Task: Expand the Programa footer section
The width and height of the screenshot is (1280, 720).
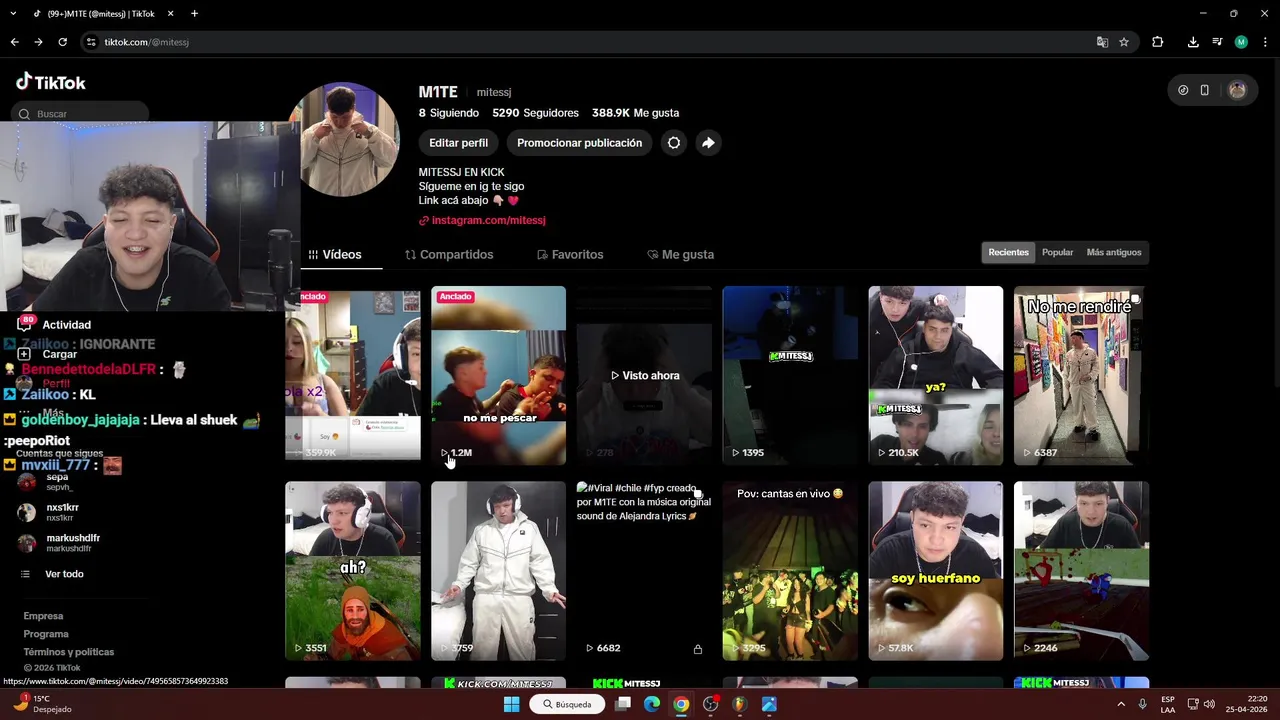Action: [x=46, y=634]
